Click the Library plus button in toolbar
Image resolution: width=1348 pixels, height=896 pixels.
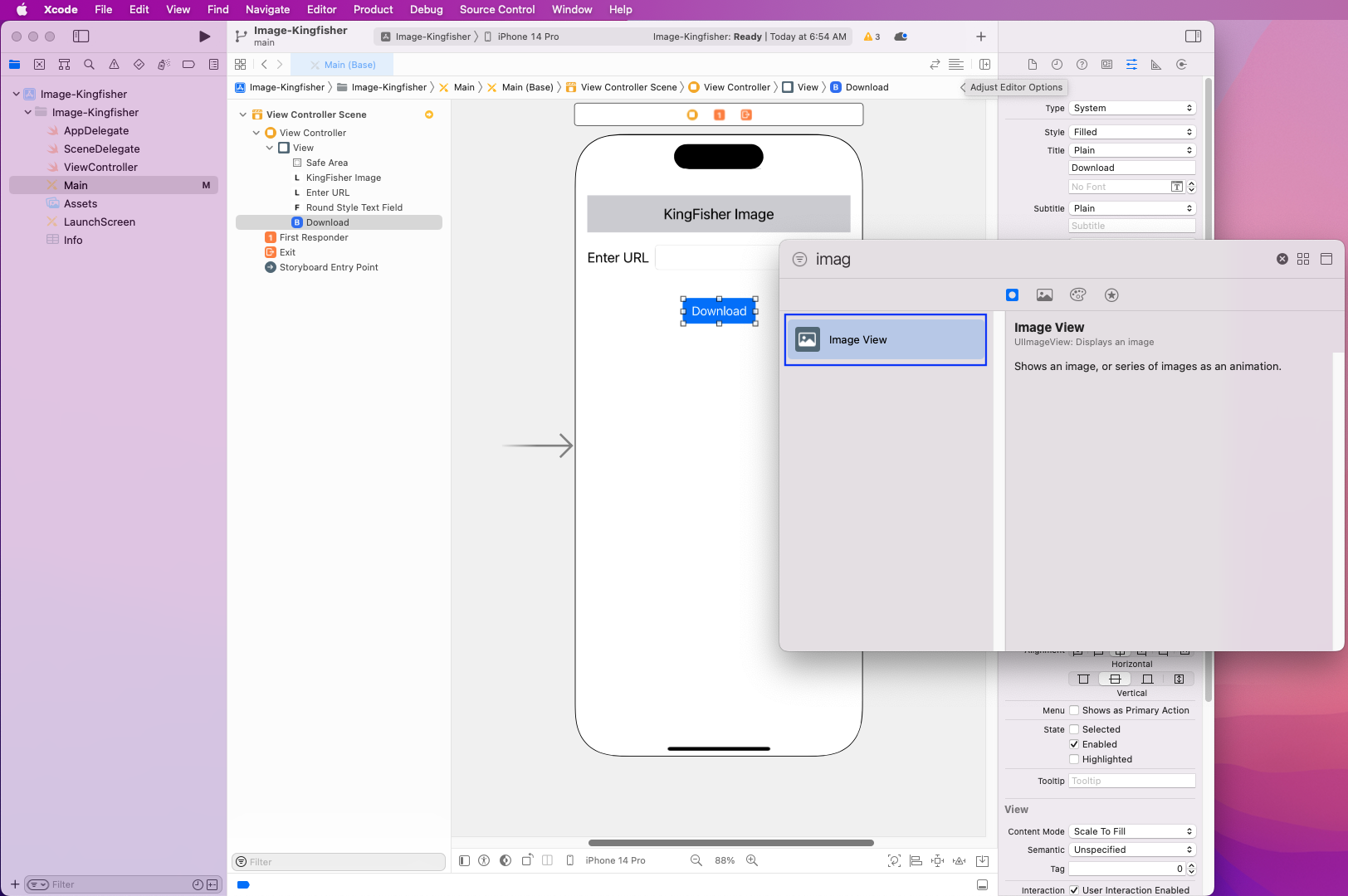981,37
